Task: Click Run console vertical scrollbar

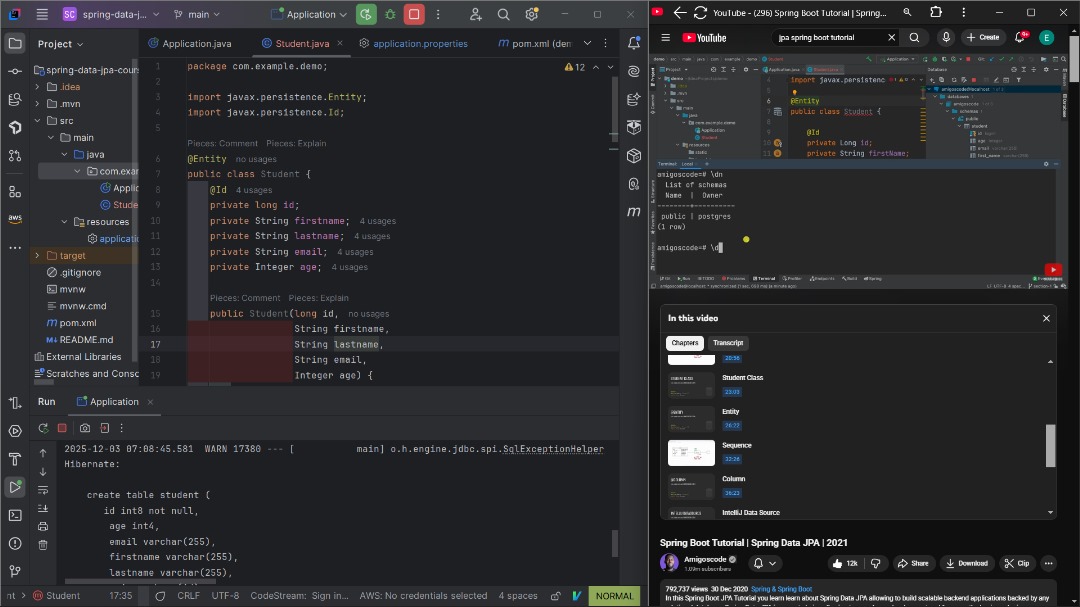Action: coord(615,544)
